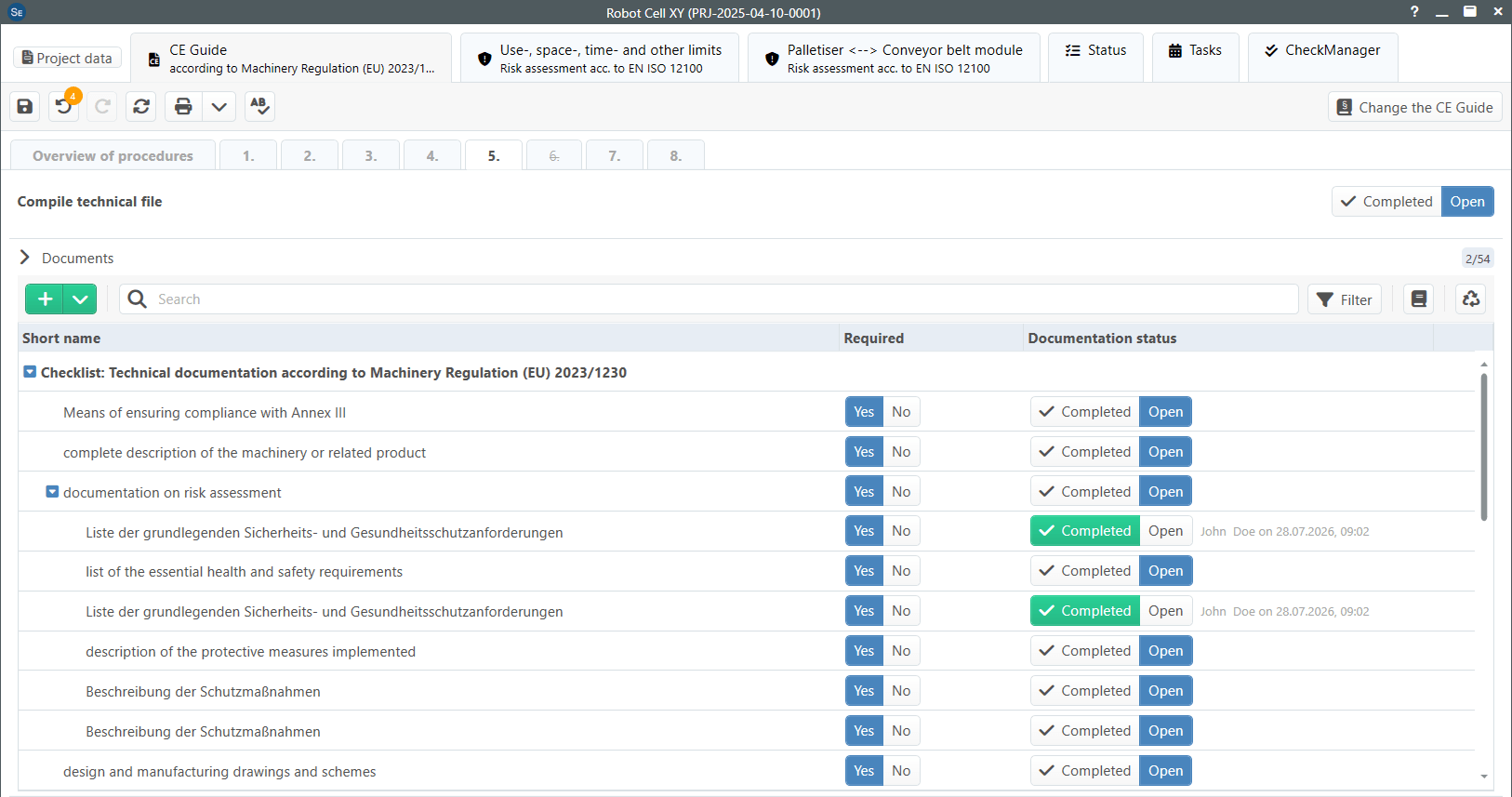Mark Means of ensuring compliance as Completed
Image resolution: width=1512 pixels, height=797 pixels.
(1085, 412)
